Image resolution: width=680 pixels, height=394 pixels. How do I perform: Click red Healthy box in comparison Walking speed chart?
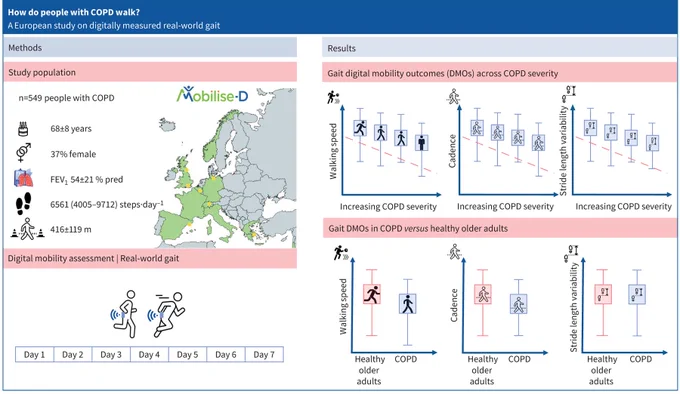tap(372, 294)
